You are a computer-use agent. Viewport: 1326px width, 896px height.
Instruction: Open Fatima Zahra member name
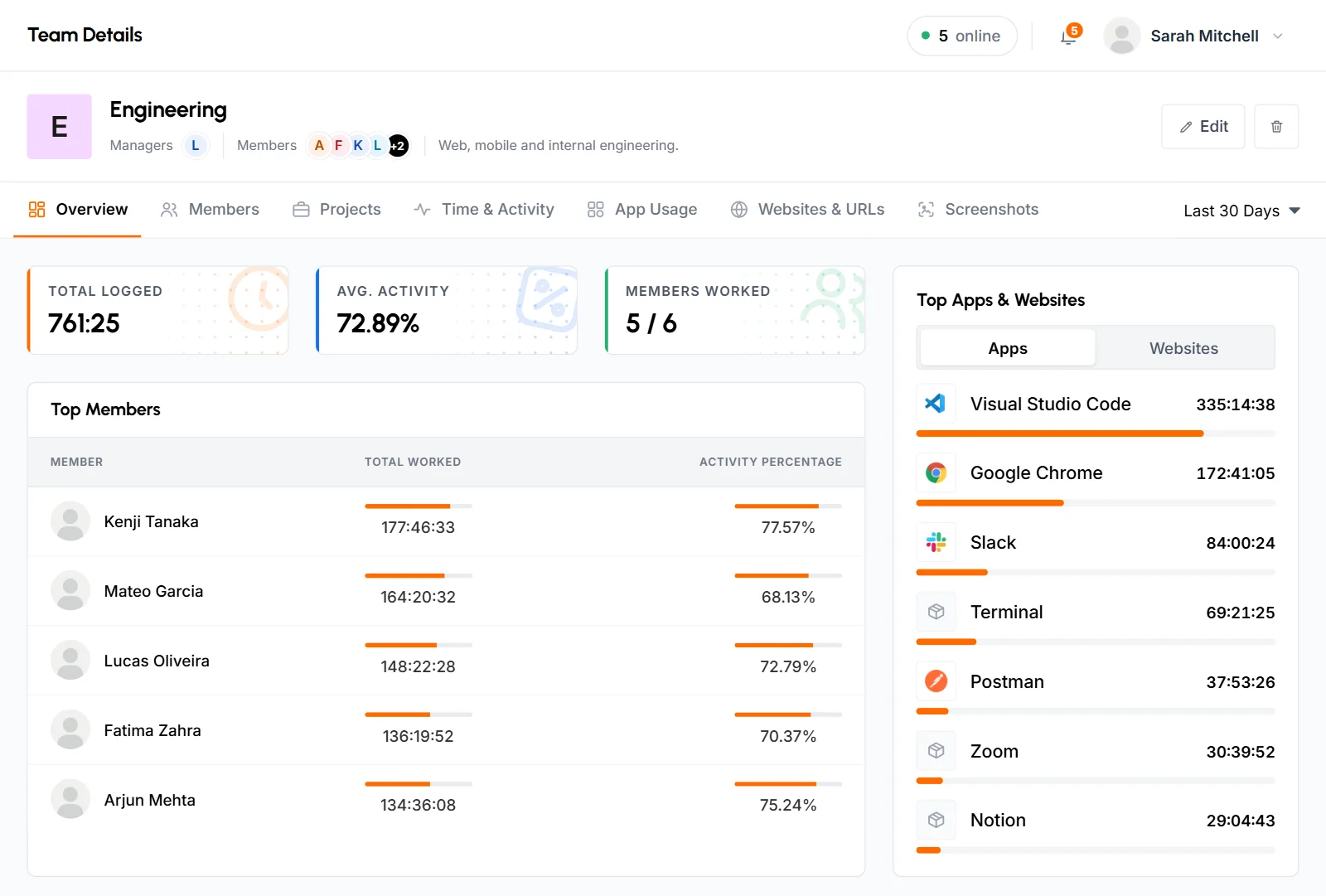pyautogui.click(x=152, y=730)
